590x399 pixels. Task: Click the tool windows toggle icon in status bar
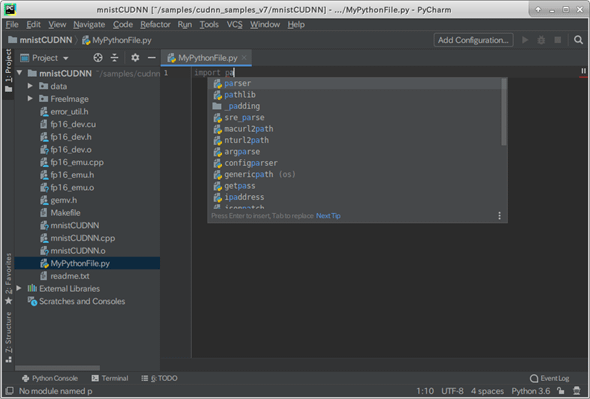[x=10, y=391]
